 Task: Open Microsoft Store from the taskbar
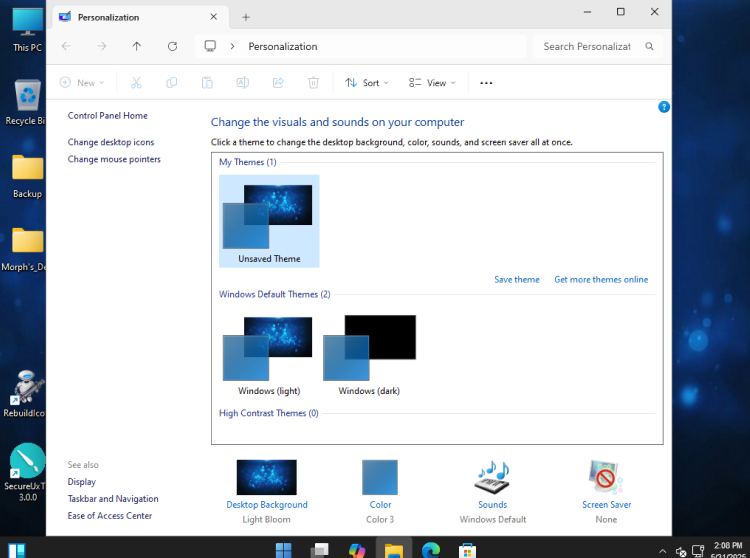(467, 550)
